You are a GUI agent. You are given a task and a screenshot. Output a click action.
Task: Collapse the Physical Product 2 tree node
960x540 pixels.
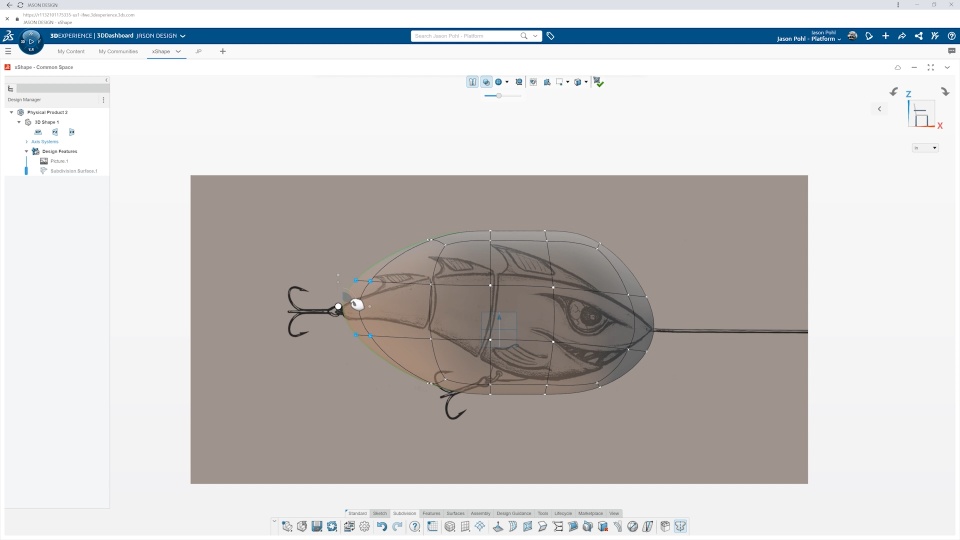[12, 112]
